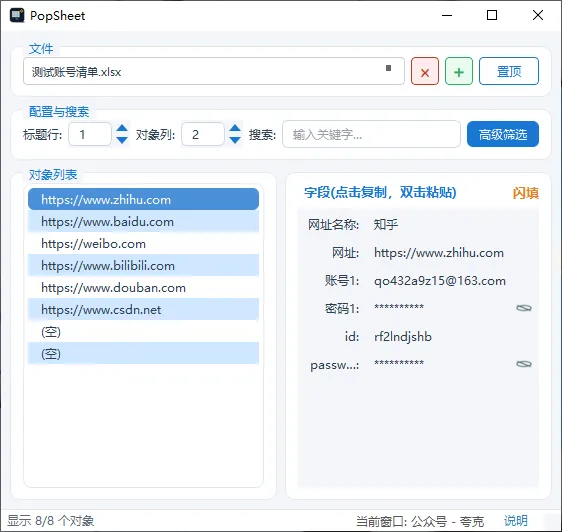
Task: Copy 账号1 value qo432a9z15@163.com
Action: click(x=440, y=281)
